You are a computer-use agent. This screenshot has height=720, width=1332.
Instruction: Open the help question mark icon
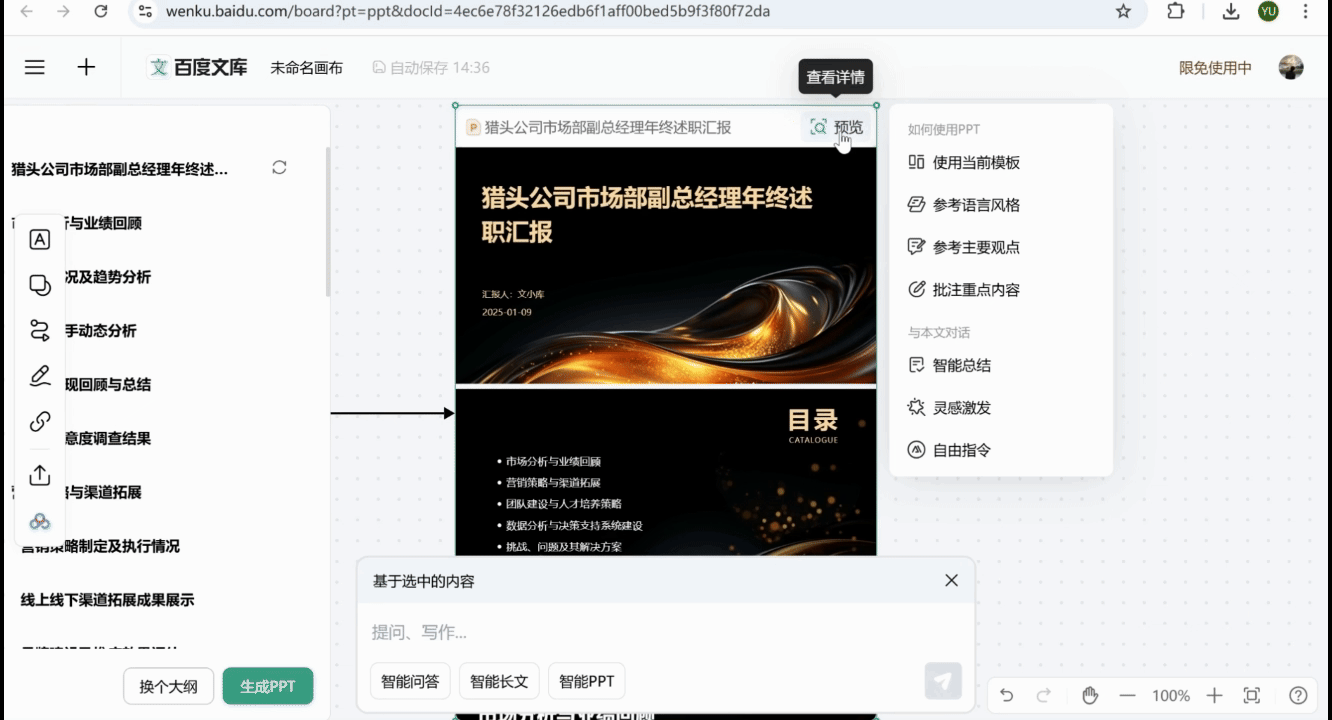[x=1298, y=695]
